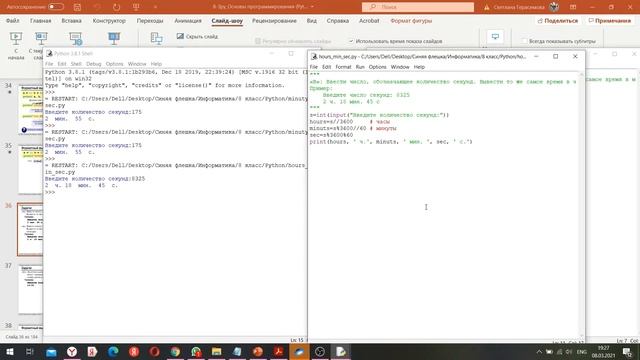Image resolution: width=640 pixels, height=360 pixels.
Task: Open Shell menu in Python Shell window
Action: pos(76,64)
